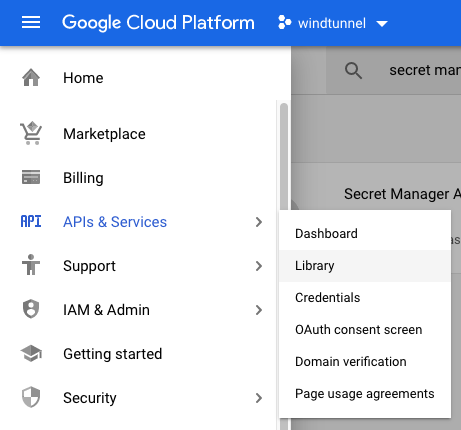Select Credentials in the APIs submenu
The height and width of the screenshot is (430, 461).
click(x=365, y=298)
